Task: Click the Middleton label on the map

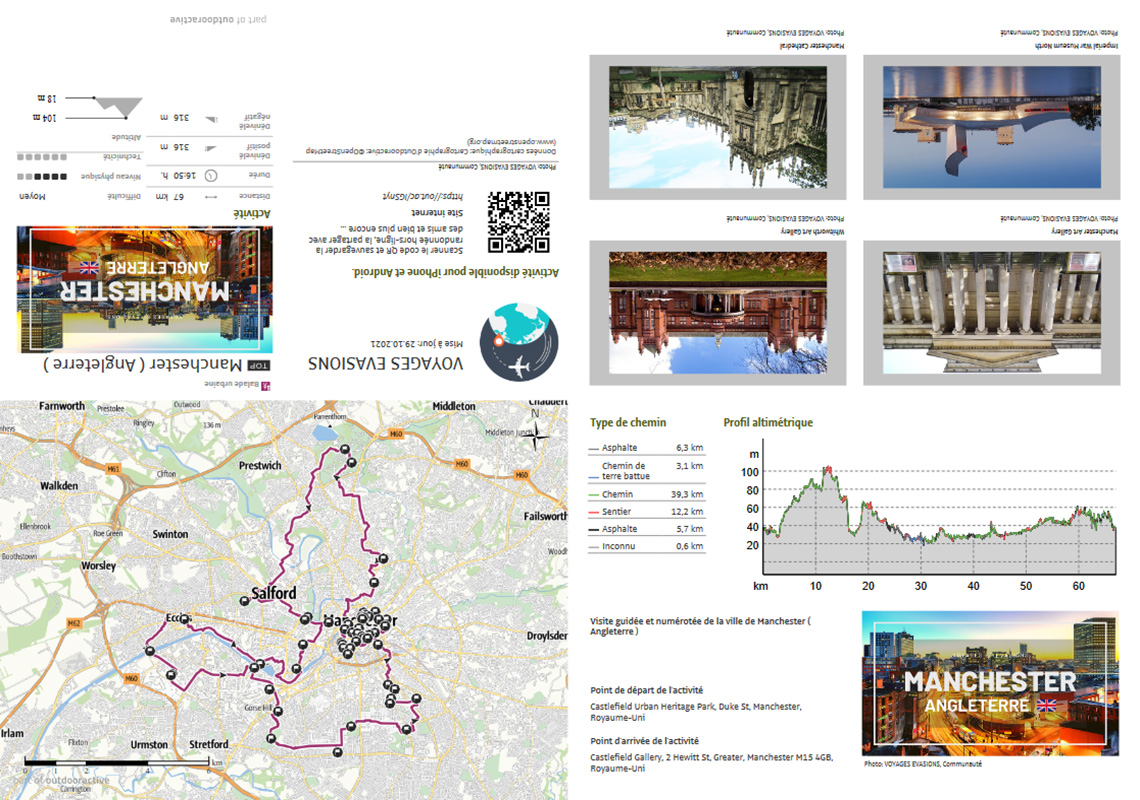Action: [x=454, y=406]
